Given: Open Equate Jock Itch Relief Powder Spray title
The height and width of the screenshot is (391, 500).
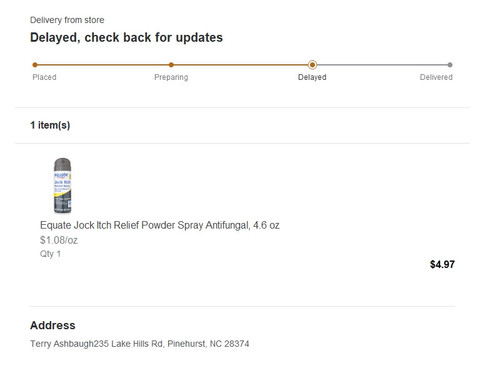Looking at the screenshot, I should click(160, 225).
